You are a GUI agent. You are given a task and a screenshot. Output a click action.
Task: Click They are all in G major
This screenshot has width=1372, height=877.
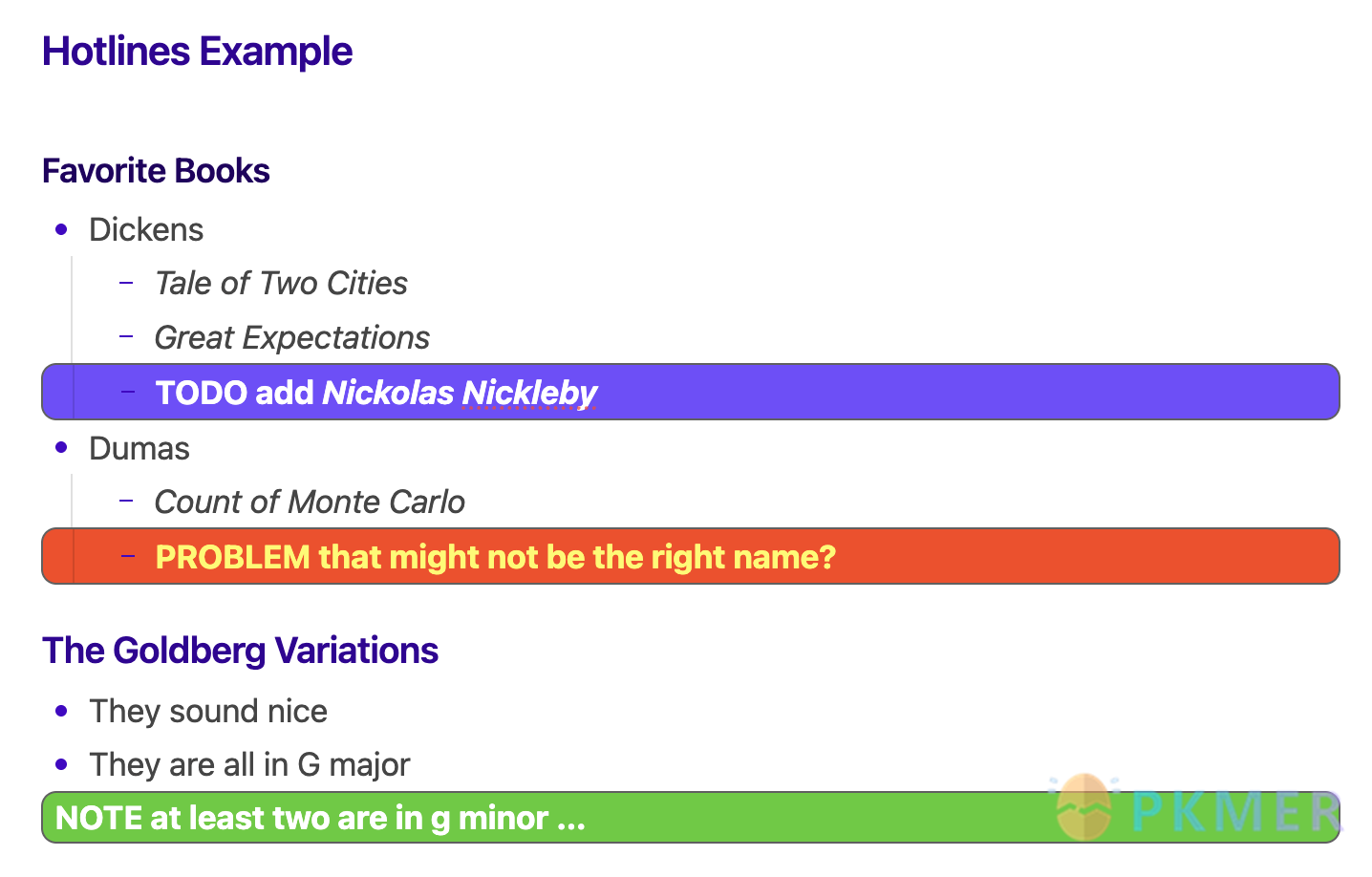[x=249, y=765]
